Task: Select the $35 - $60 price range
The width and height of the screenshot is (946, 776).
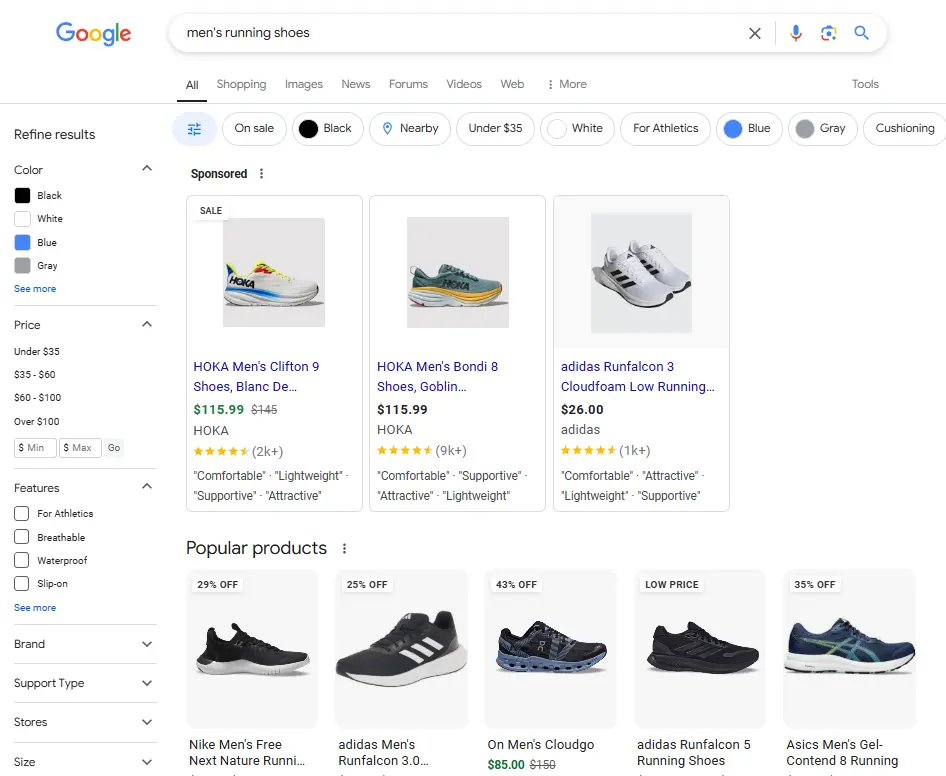Action: pyautogui.click(x=34, y=375)
